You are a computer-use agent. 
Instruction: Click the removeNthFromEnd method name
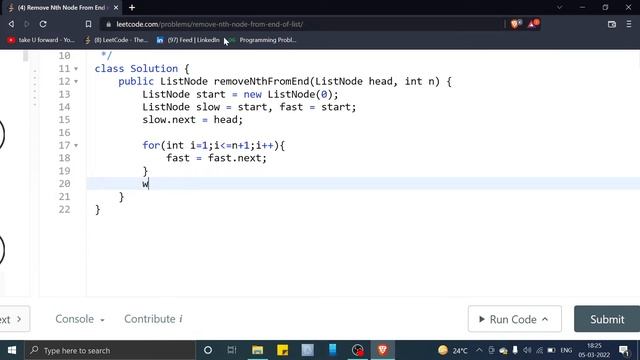[261, 81]
